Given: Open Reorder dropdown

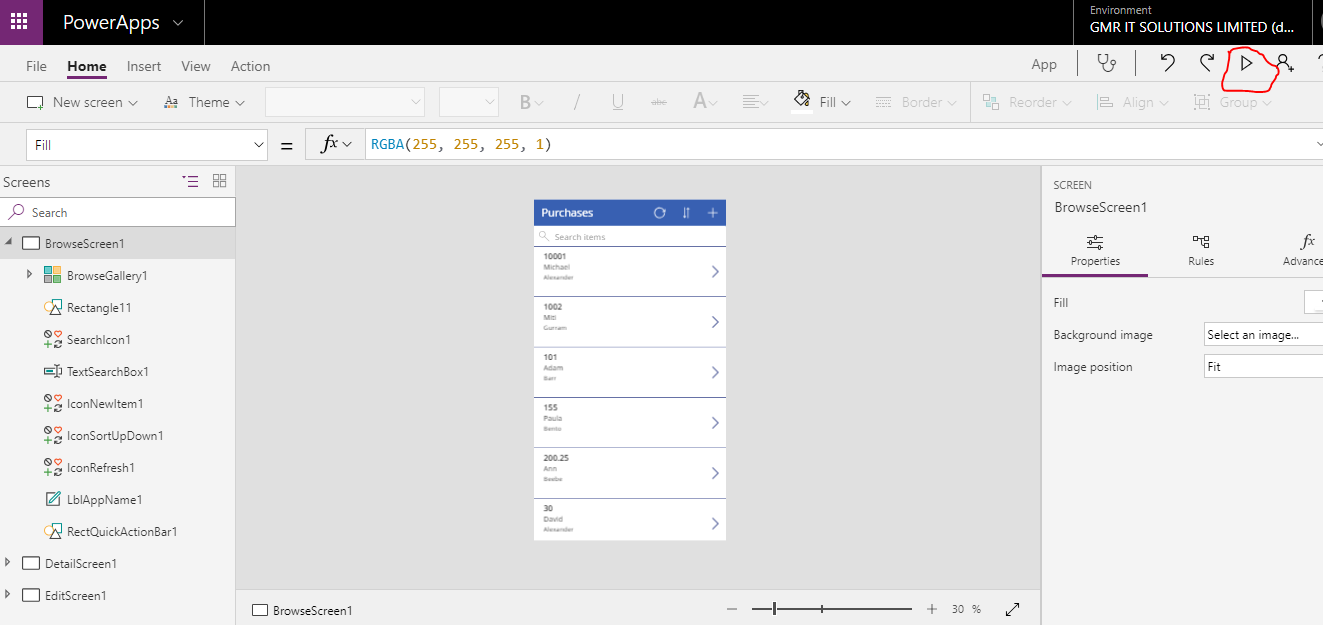Looking at the screenshot, I should (1027, 102).
